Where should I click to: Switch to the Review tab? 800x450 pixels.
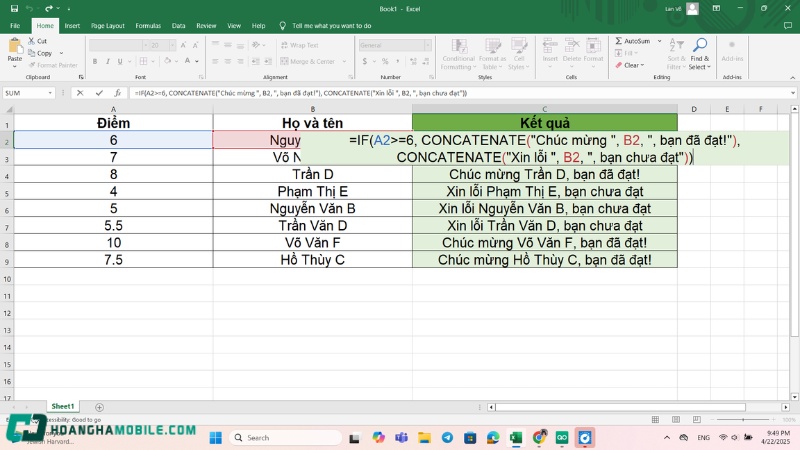click(x=206, y=26)
